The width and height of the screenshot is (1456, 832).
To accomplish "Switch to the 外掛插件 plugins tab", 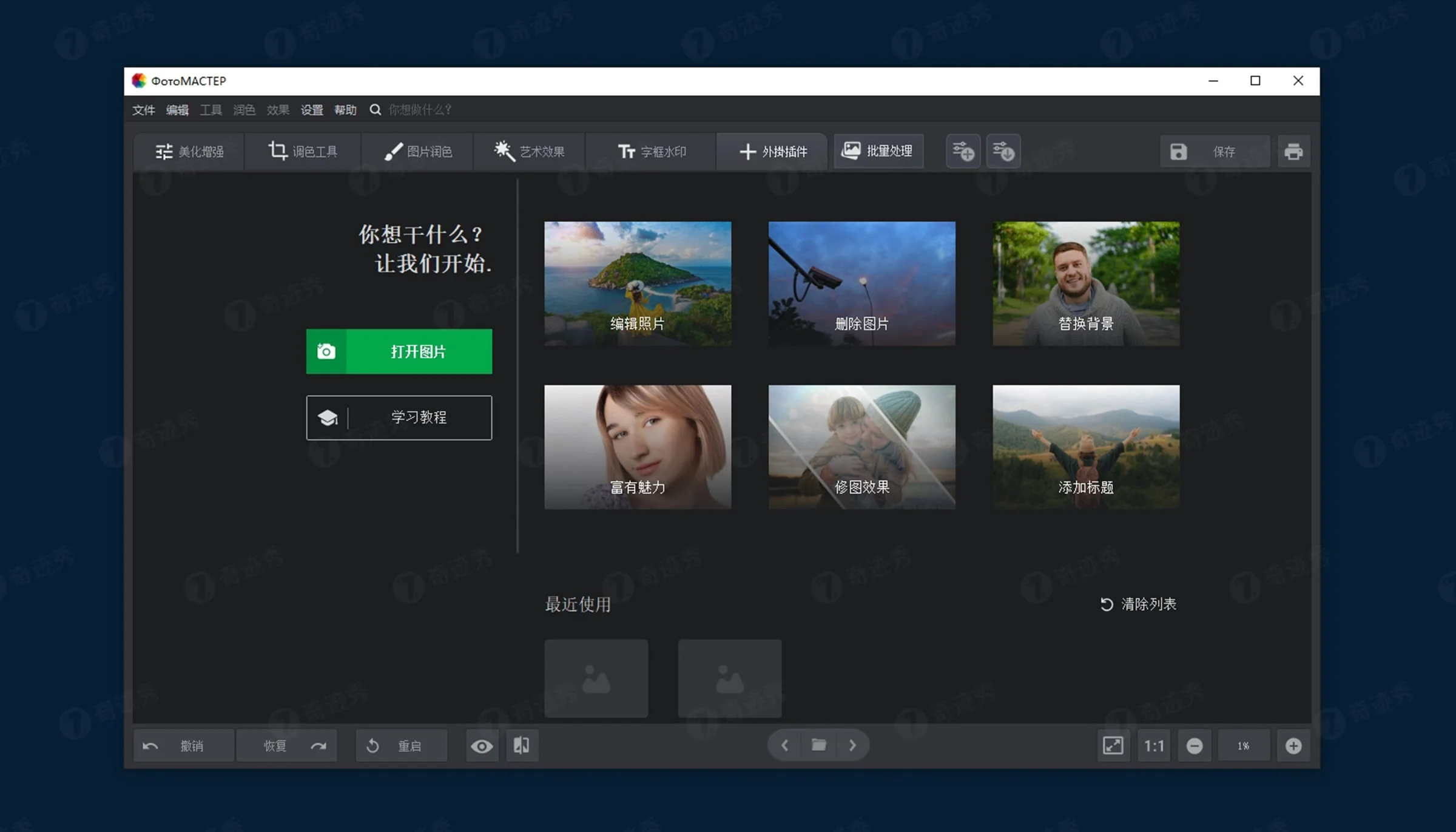I will pyautogui.click(x=772, y=152).
